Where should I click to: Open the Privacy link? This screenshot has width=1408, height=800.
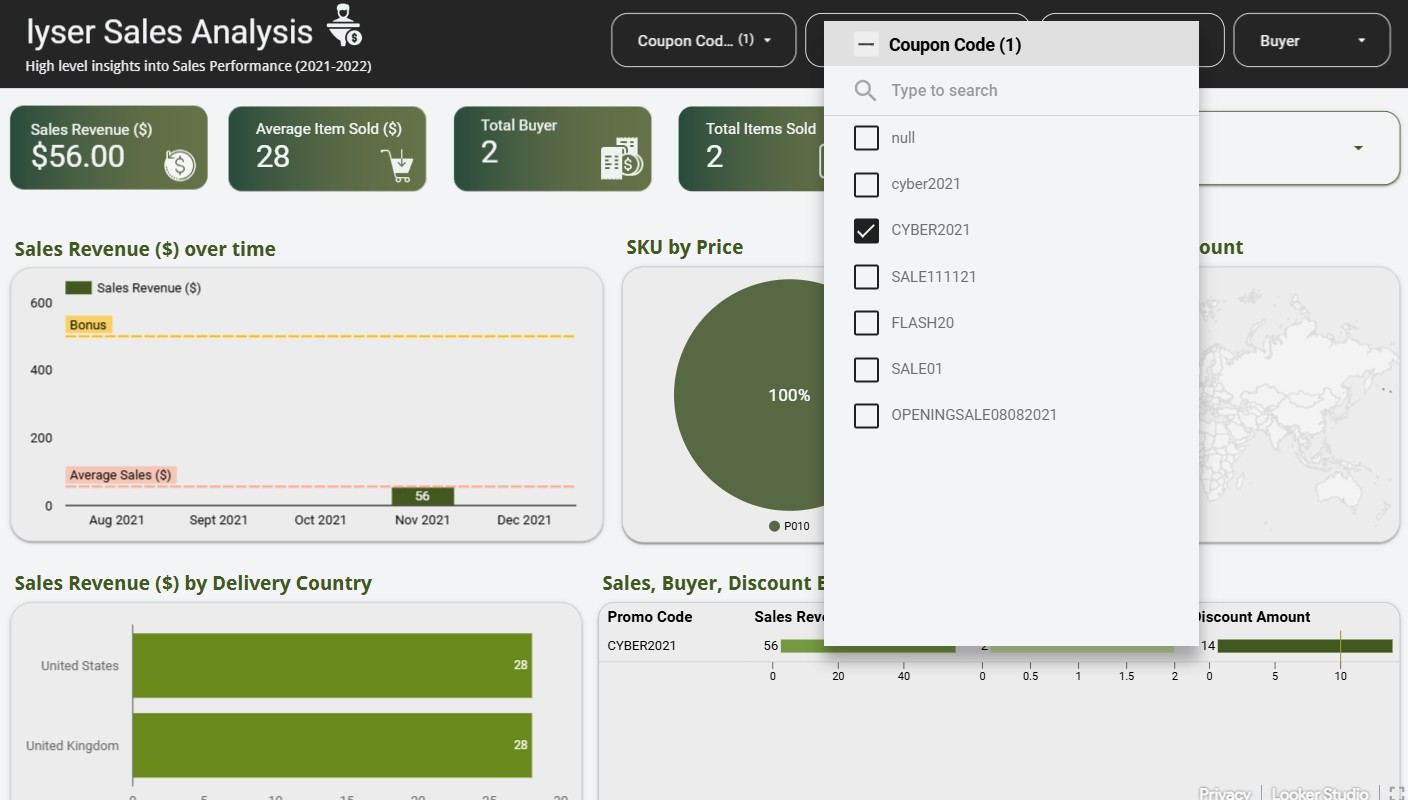[x=1224, y=793]
